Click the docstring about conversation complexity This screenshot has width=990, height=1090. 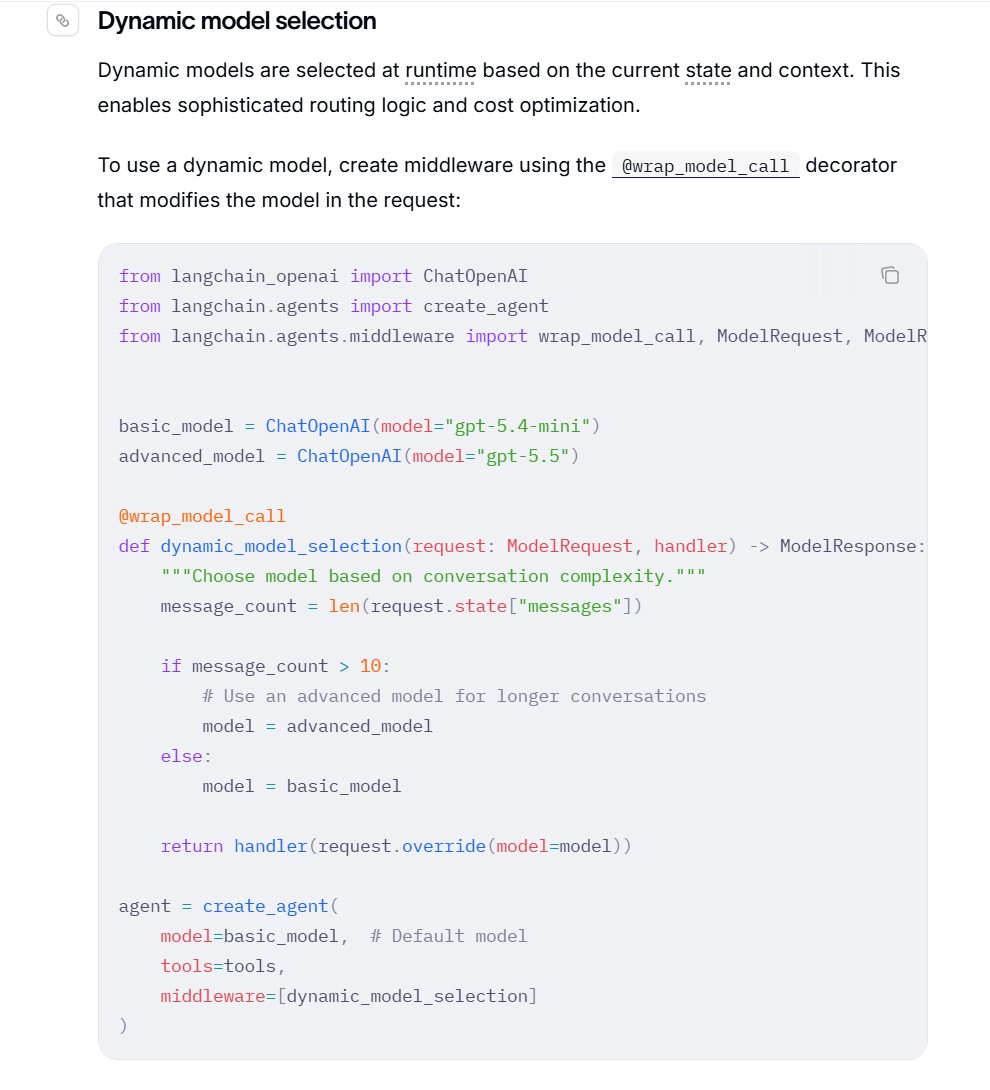(433, 576)
